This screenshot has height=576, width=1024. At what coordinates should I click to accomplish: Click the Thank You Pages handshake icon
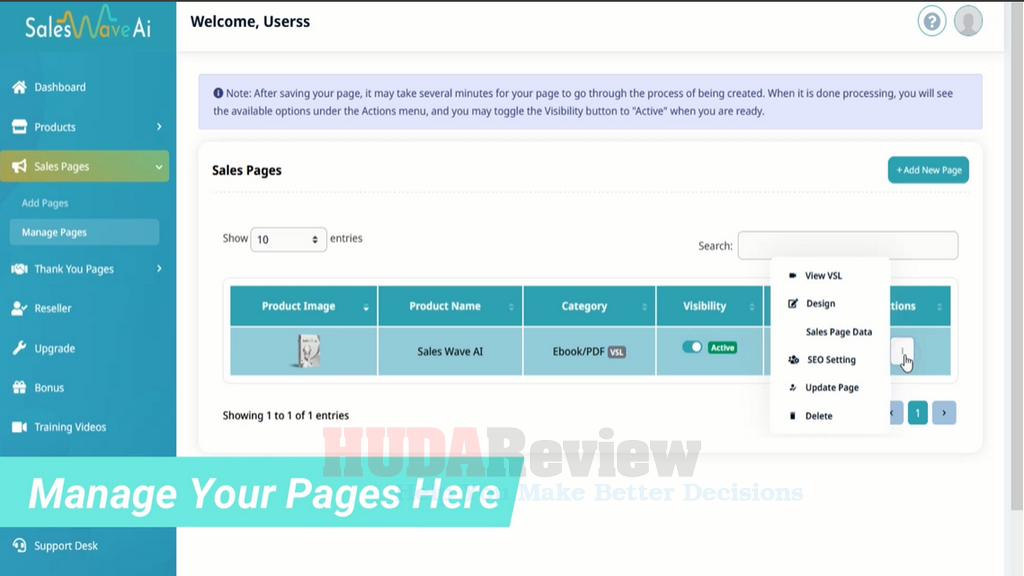[x=20, y=269]
